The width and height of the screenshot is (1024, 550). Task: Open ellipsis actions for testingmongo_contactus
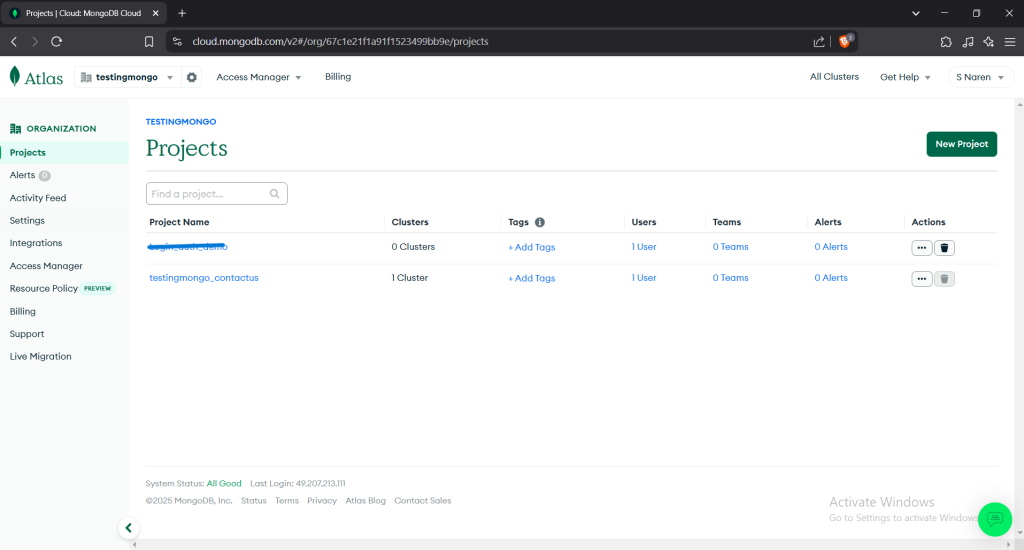pyautogui.click(x=921, y=279)
